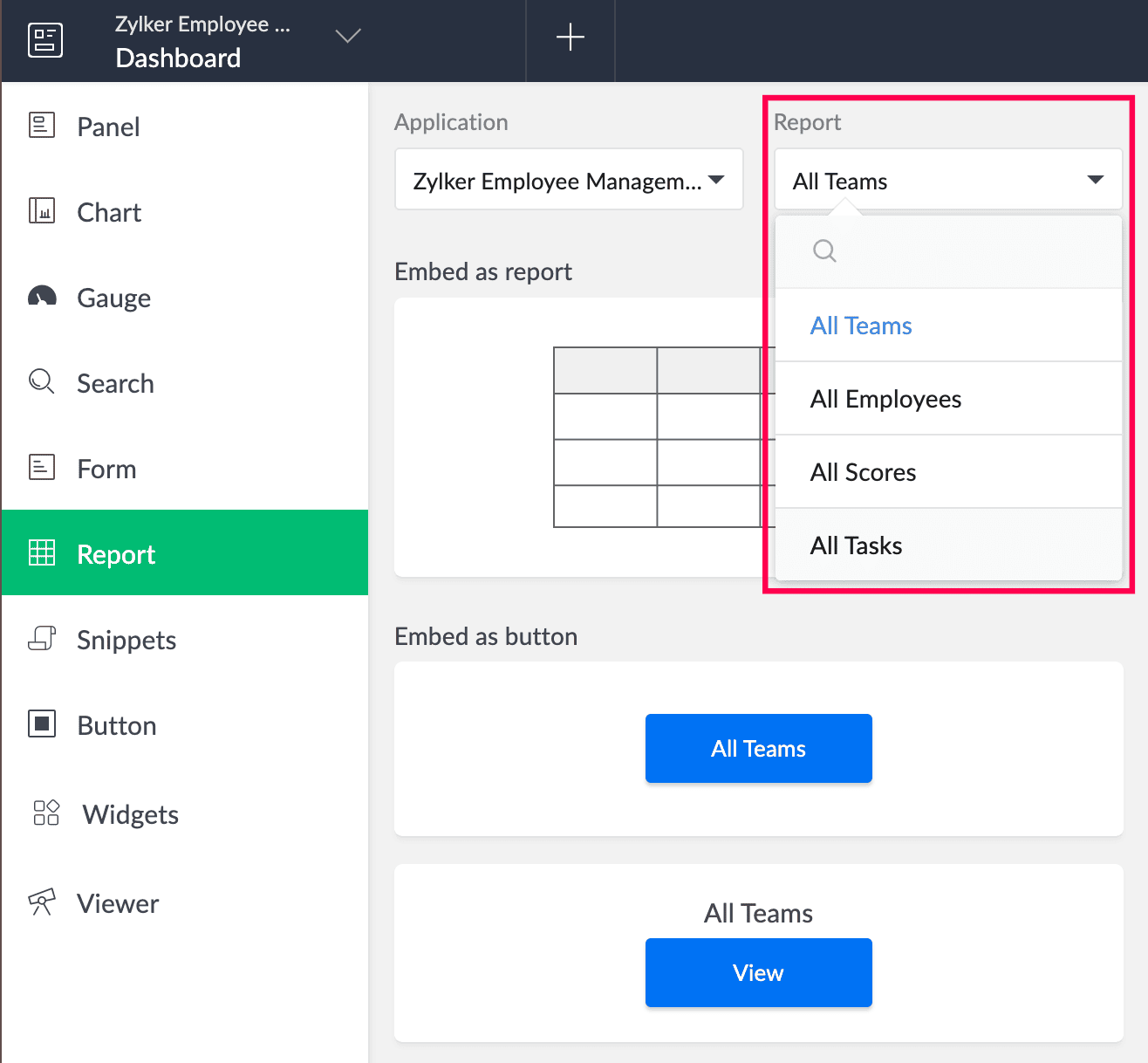The height and width of the screenshot is (1063, 1148).
Task: Select the Widgets icon in sidebar
Action: click(x=45, y=813)
